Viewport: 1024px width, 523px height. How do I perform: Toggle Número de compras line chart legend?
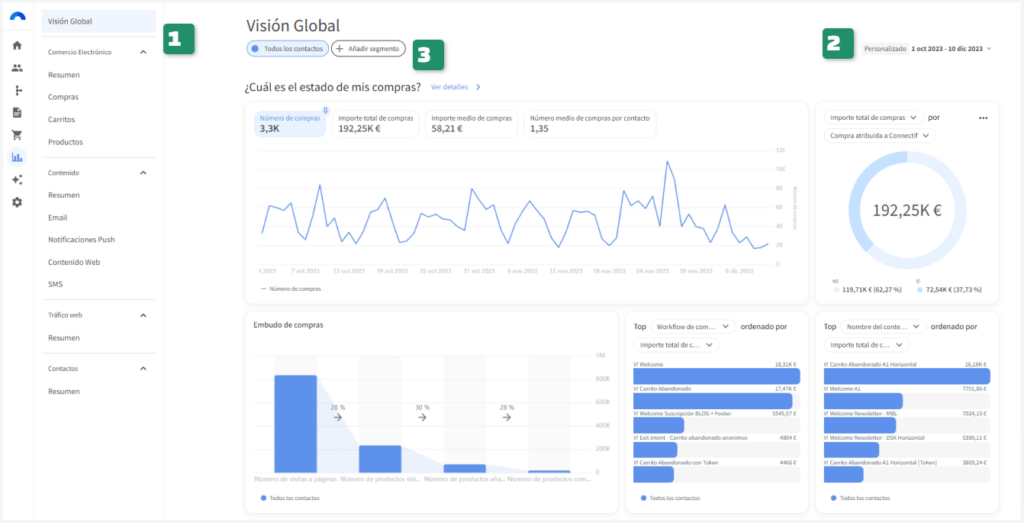click(x=291, y=288)
